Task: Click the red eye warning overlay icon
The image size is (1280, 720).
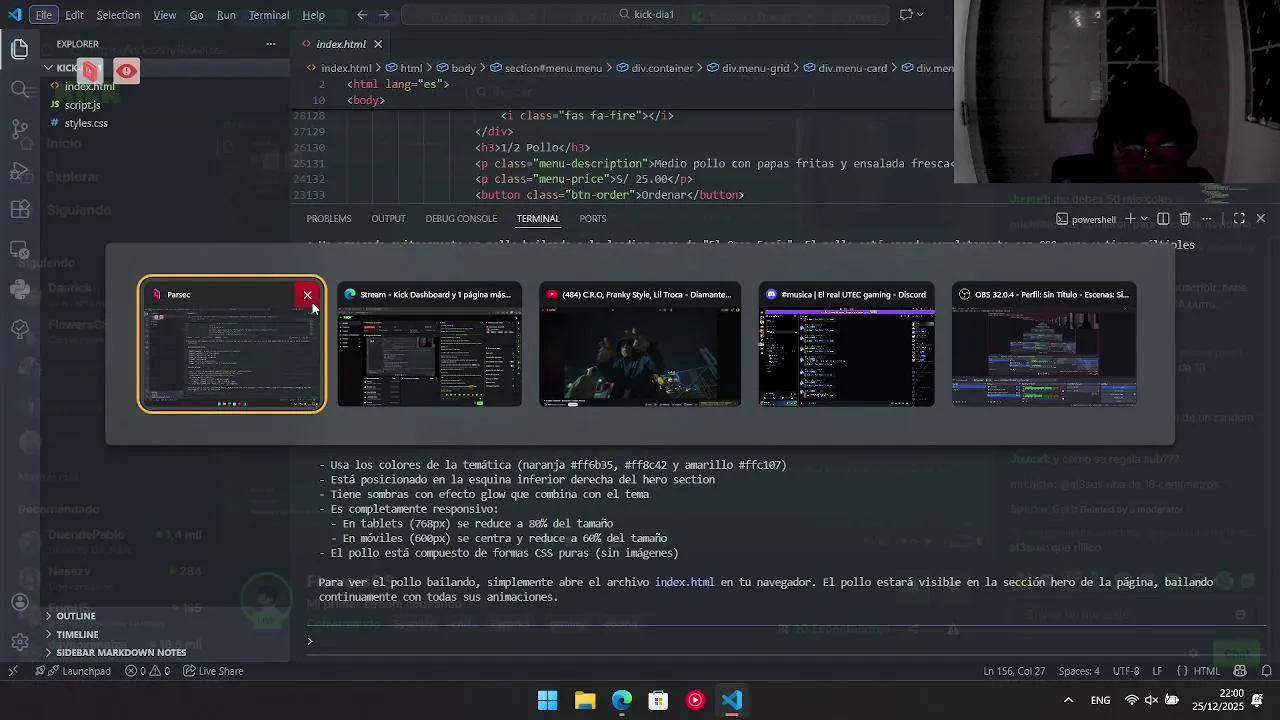Action: [x=126, y=71]
